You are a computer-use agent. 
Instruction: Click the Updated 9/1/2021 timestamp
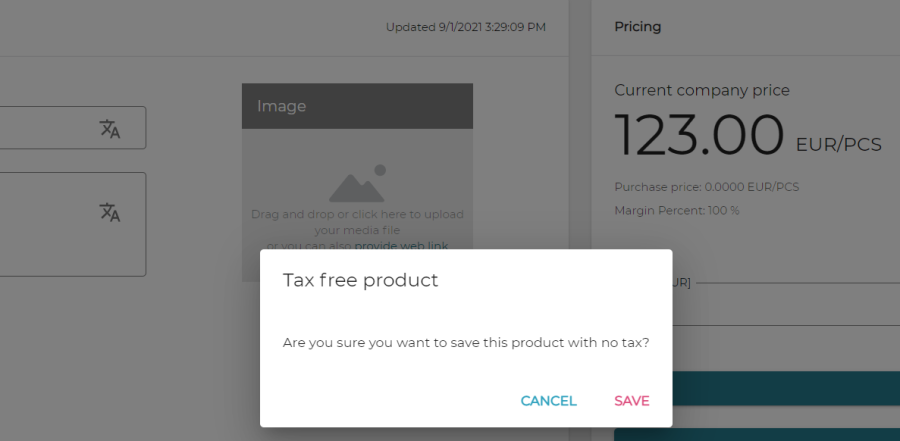(x=466, y=27)
